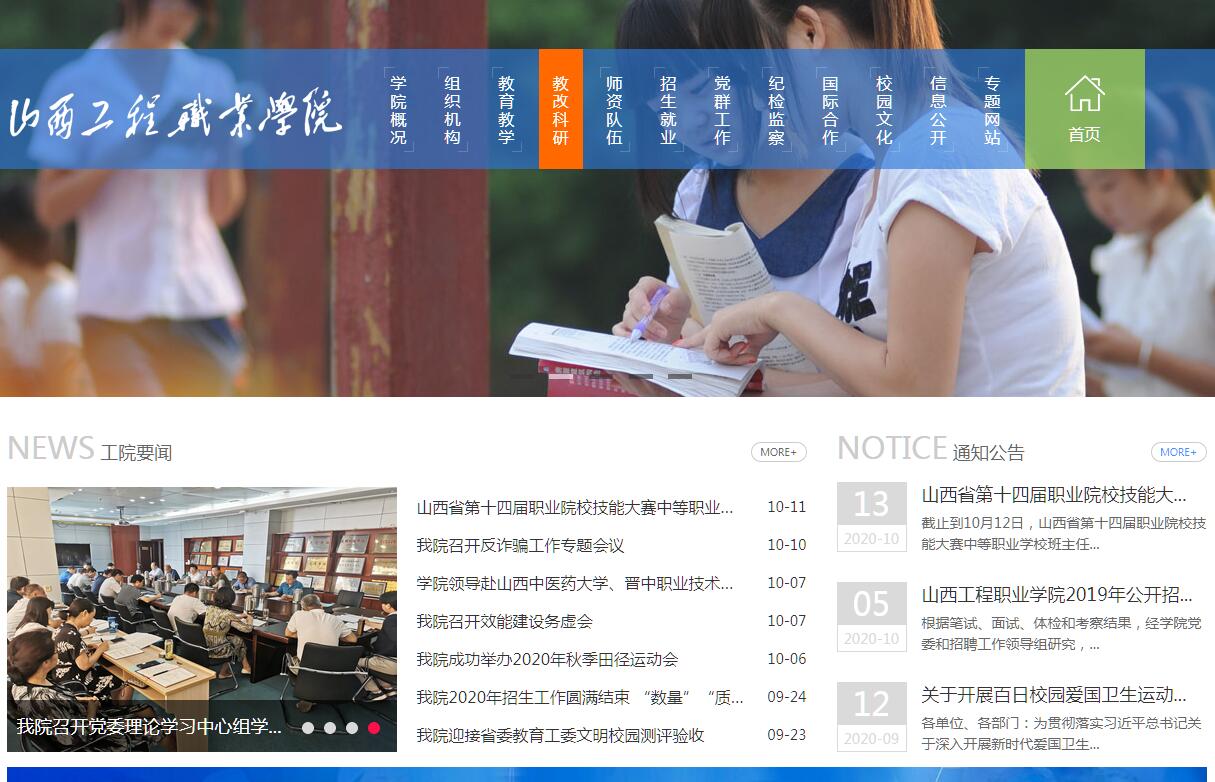This screenshot has height=782, width=1215.
Task: Expand the 组织机构 navigation menu
Action: 453,110
